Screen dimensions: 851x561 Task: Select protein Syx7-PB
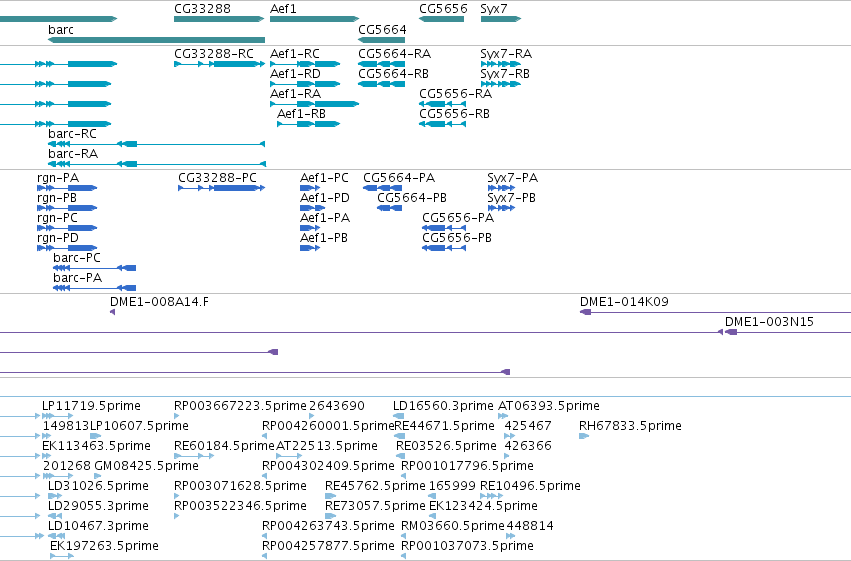pyautogui.click(x=511, y=198)
